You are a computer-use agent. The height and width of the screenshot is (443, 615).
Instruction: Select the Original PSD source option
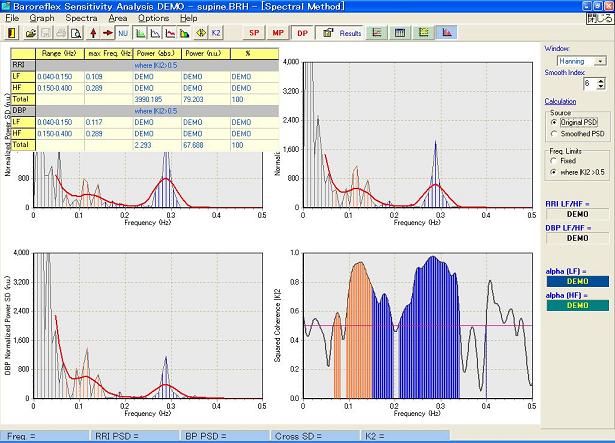click(x=574, y=122)
